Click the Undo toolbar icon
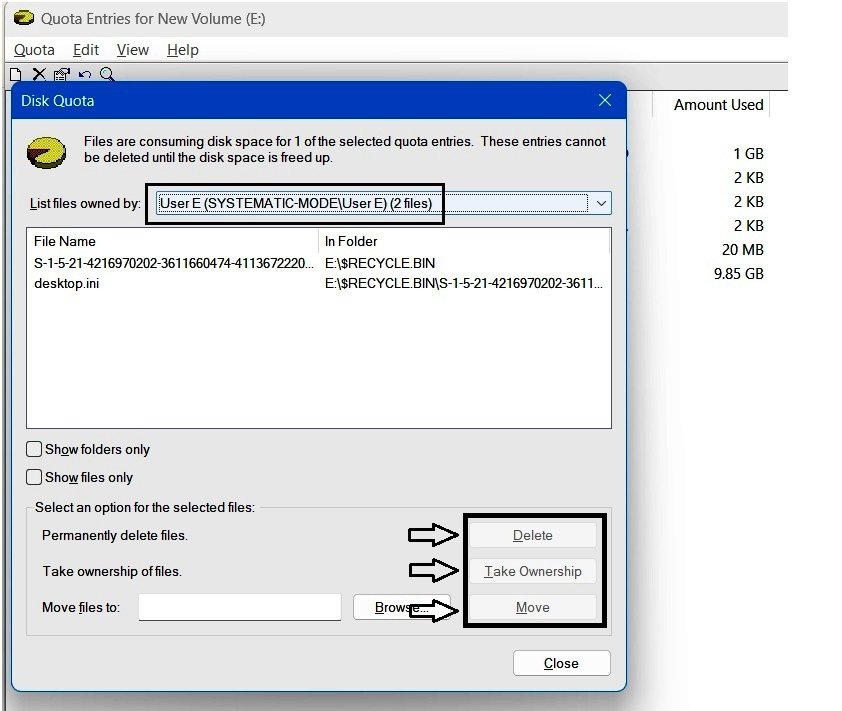The image size is (842, 711). tap(84, 74)
